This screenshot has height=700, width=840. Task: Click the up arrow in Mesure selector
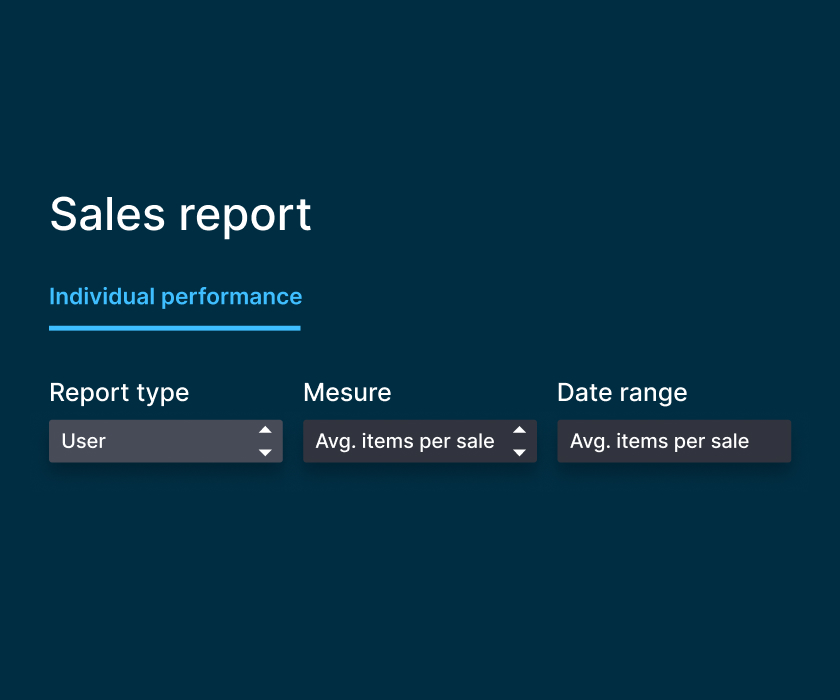point(519,430)
